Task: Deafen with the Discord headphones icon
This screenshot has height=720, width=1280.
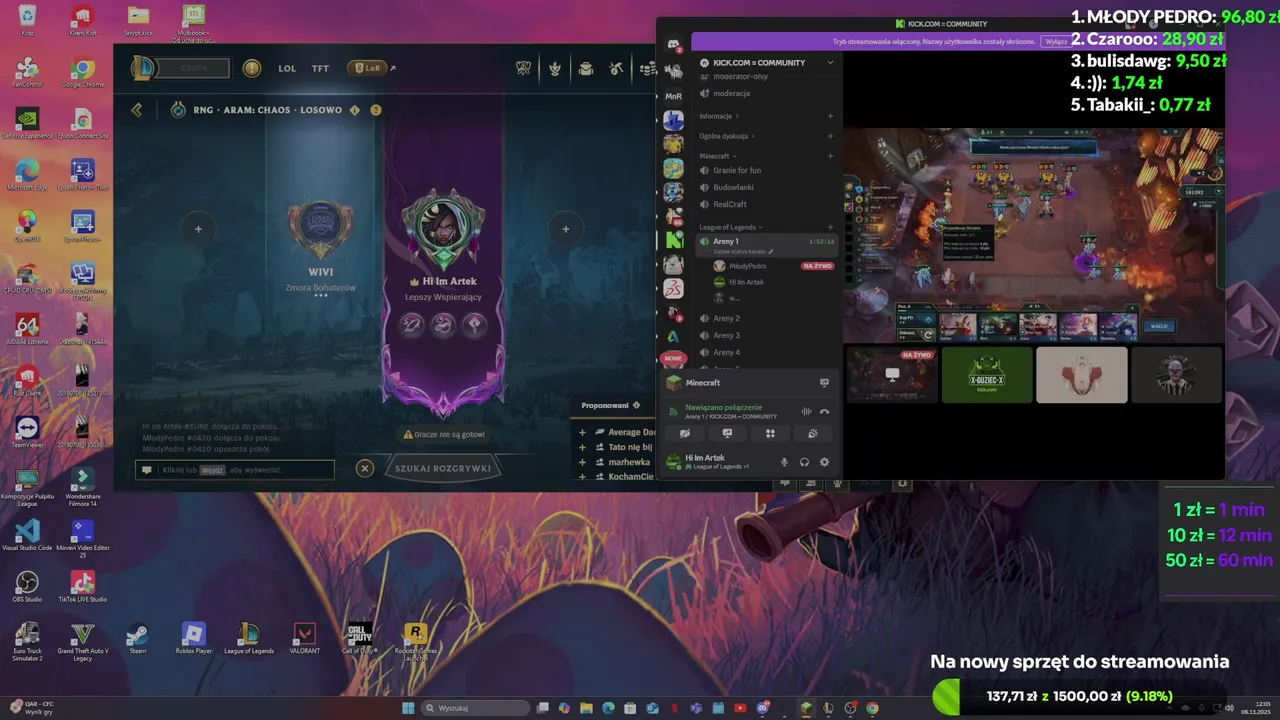Action: click(x=804, y=462)
